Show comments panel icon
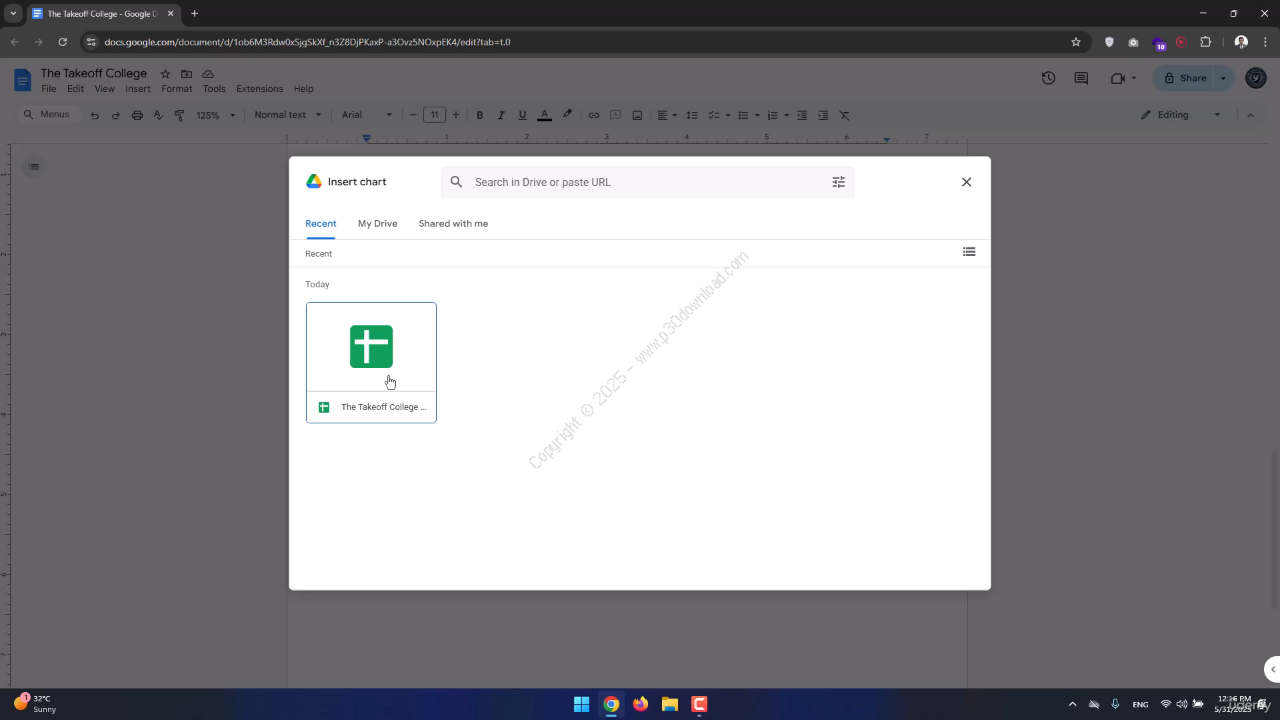This screenshot has height=720, width=1280. click(1081, 78)
